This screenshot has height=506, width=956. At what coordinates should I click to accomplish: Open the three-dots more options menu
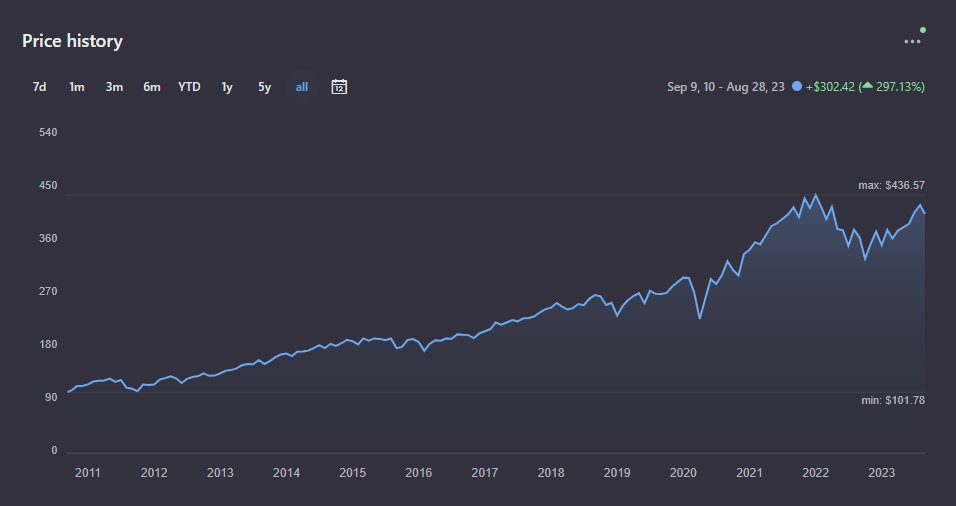912,41
